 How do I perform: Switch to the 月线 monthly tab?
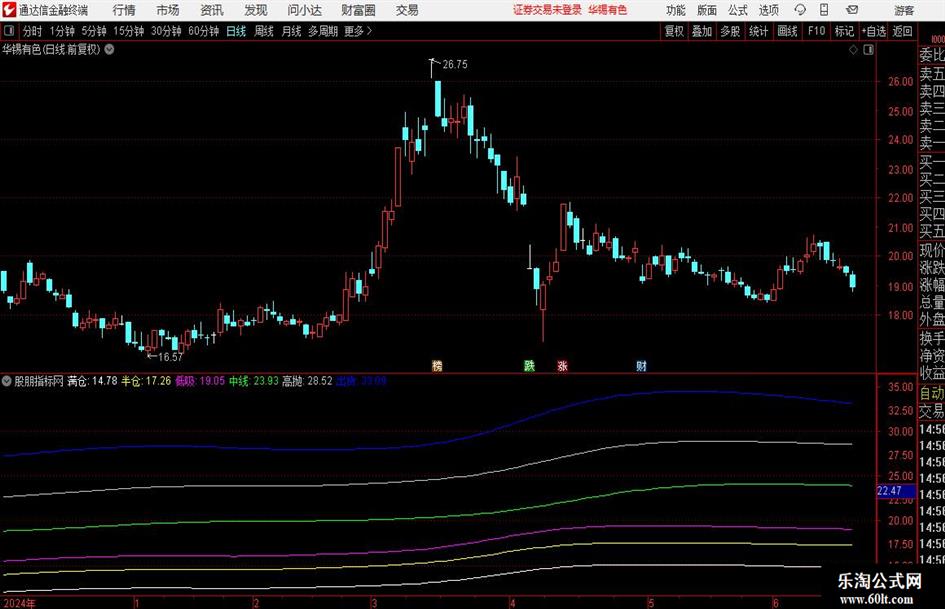(x=291, y=31)
